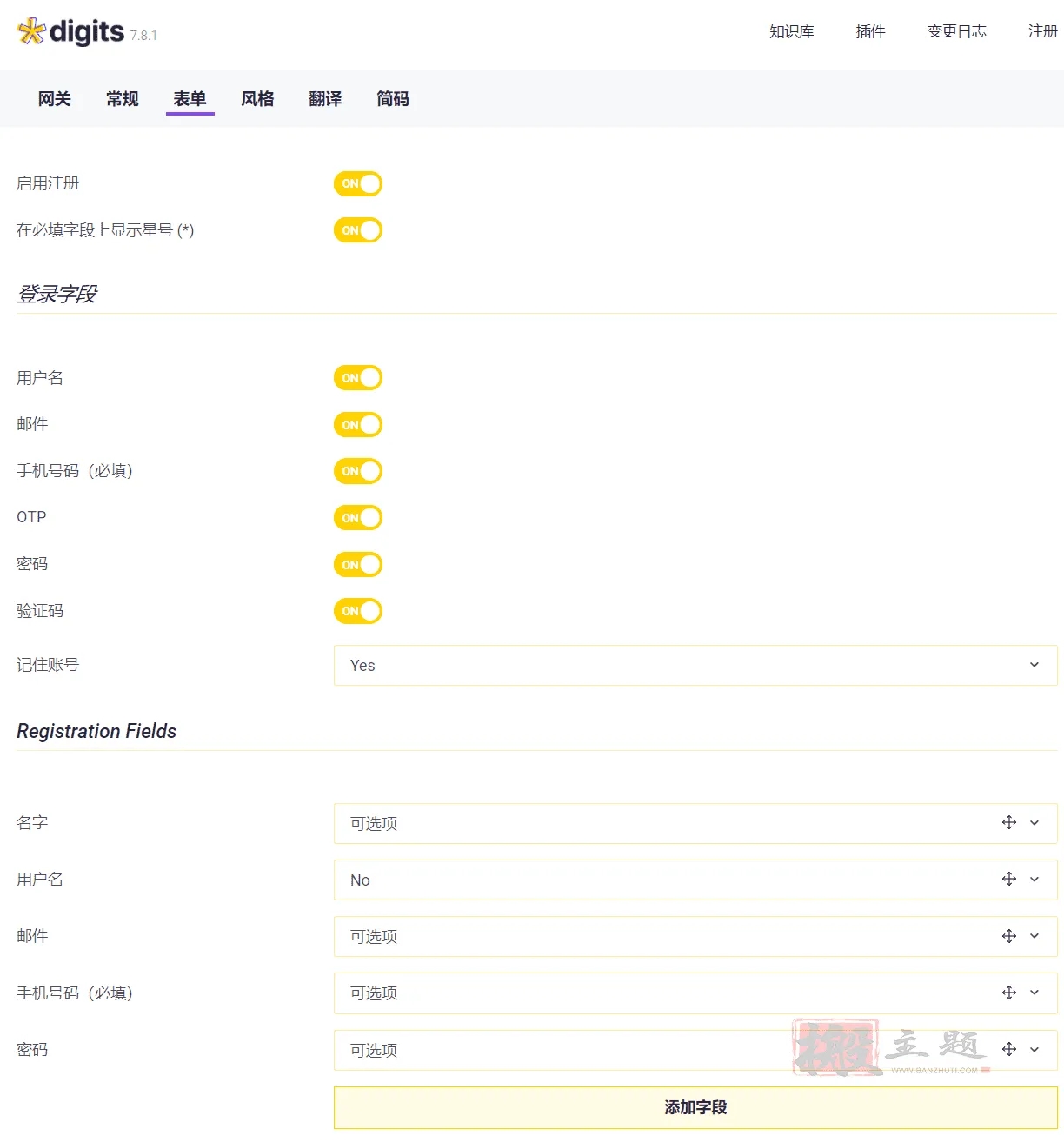Expand the 邮件 registration field chevron

pos(1034,936)
